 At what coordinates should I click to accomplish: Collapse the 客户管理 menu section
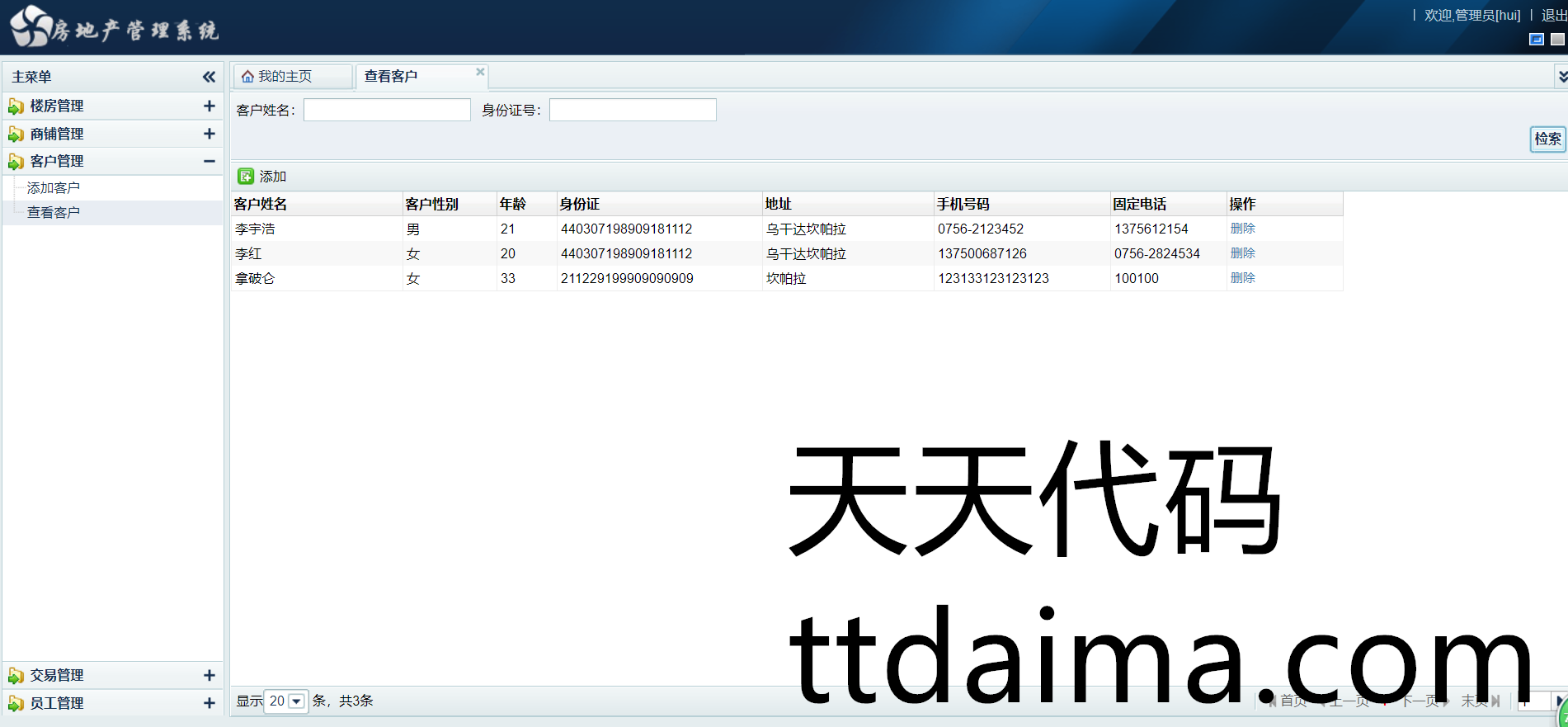(x=209, y=162)
